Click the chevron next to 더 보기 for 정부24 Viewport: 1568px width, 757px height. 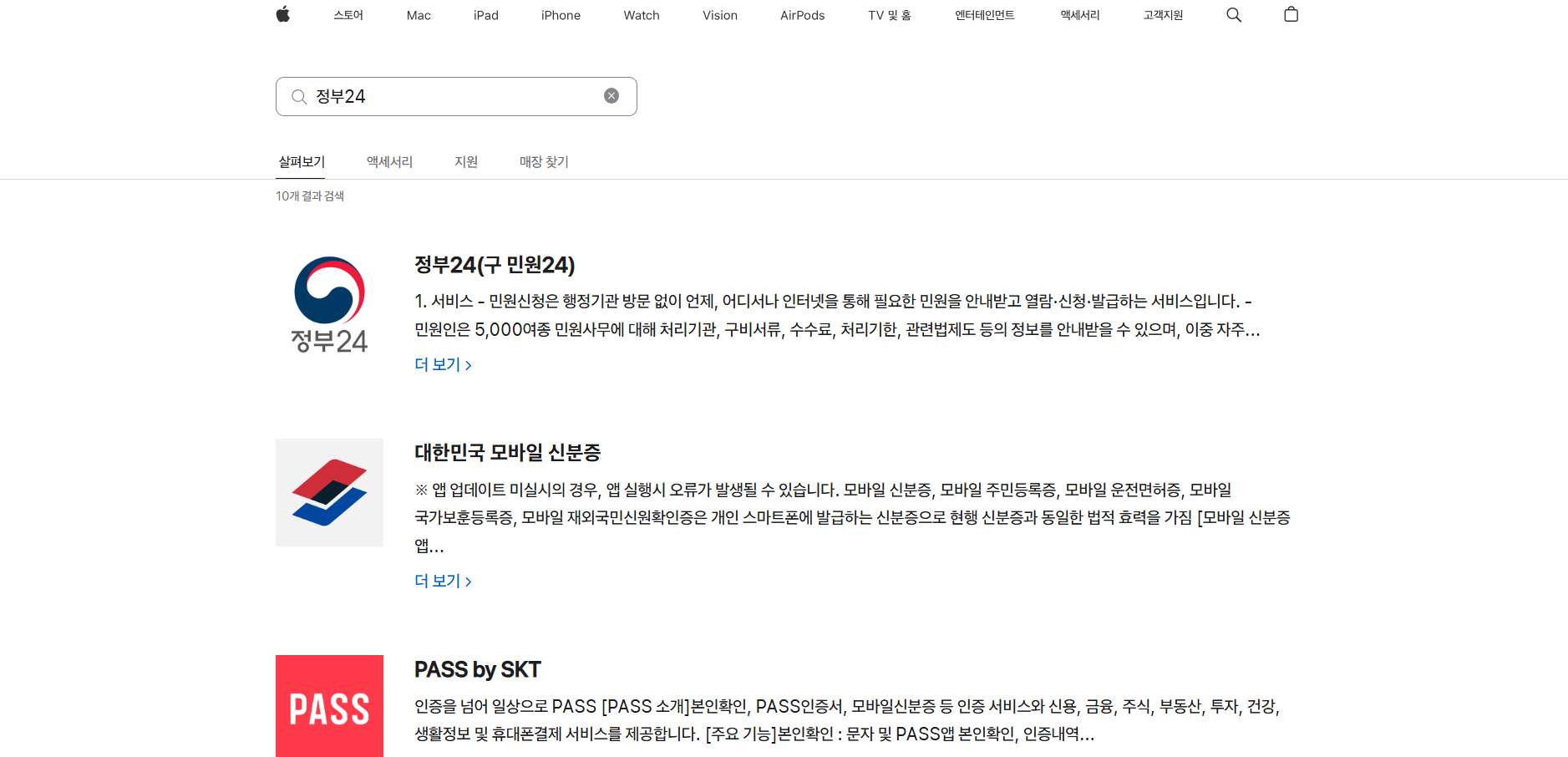[469, 364]
